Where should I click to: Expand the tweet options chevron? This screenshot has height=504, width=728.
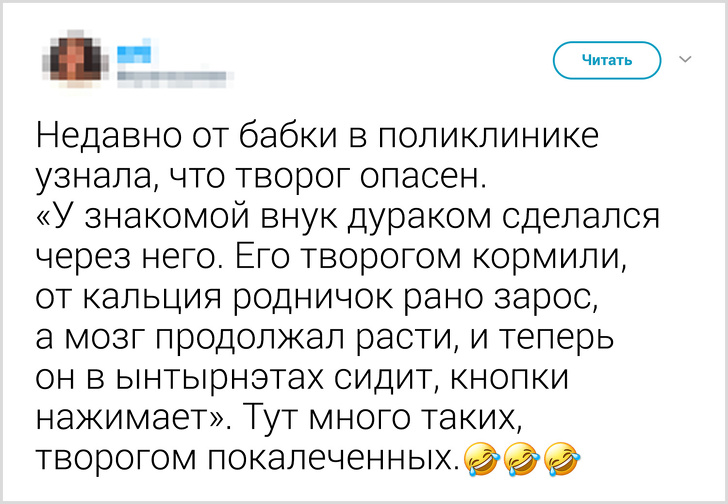tap(685, 60)
